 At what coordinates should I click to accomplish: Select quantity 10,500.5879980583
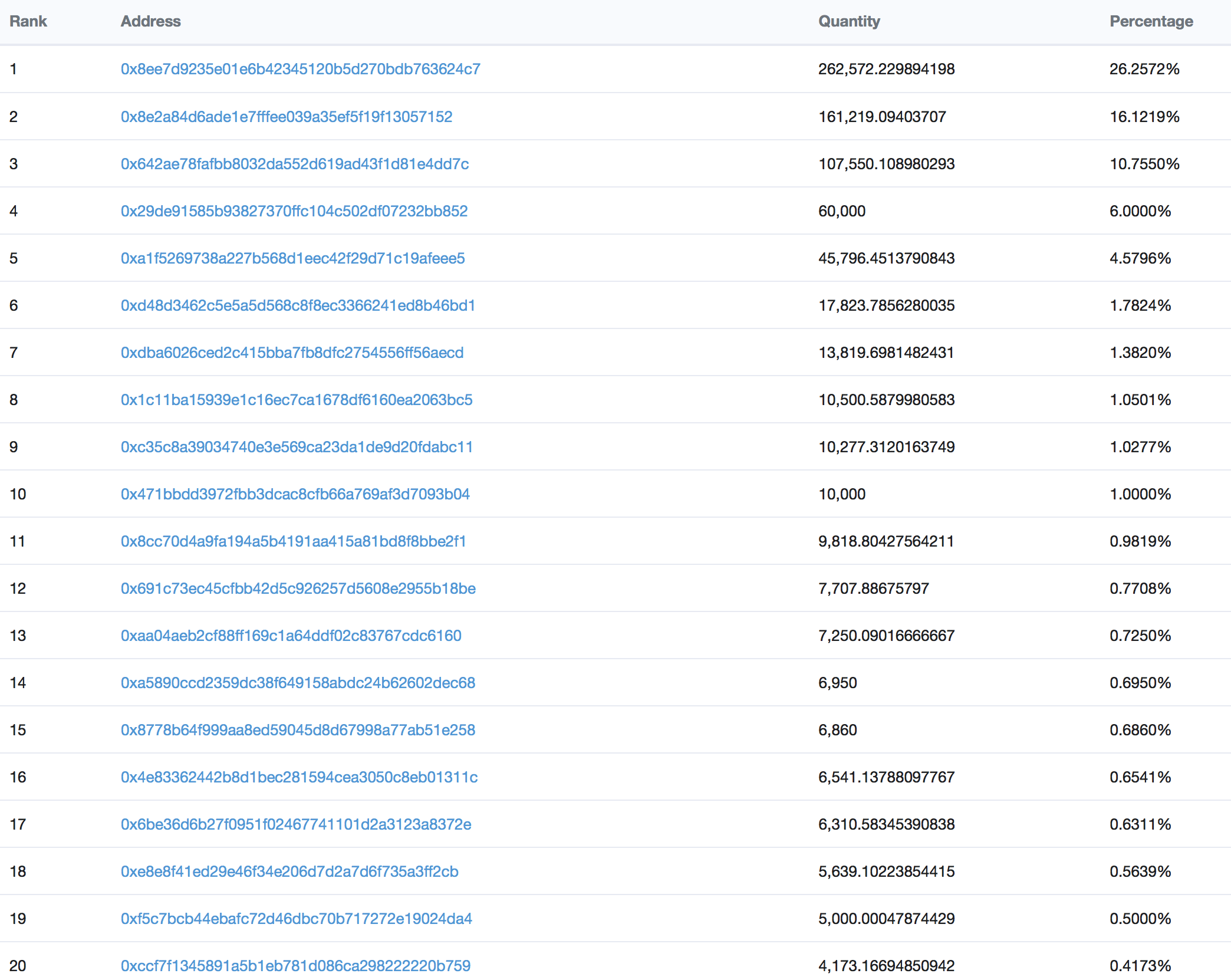[887, 400]
